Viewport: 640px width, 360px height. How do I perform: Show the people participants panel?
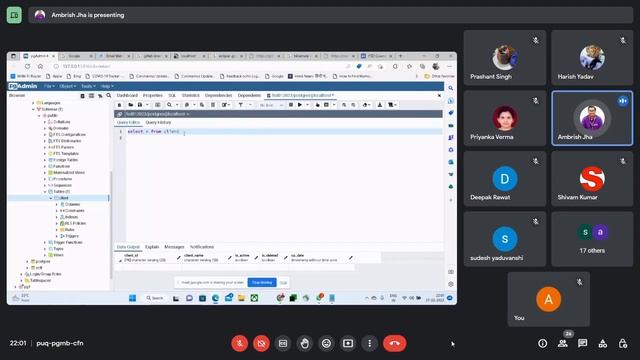click(x=562, y=343)
